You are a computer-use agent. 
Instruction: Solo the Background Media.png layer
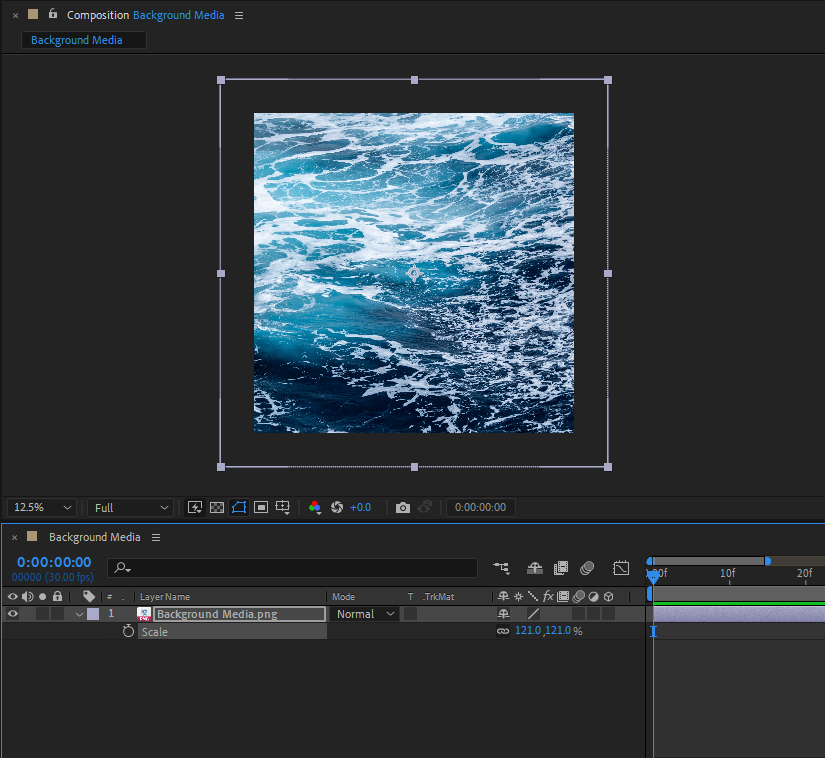pyautogui.click(x=43, y=613)
